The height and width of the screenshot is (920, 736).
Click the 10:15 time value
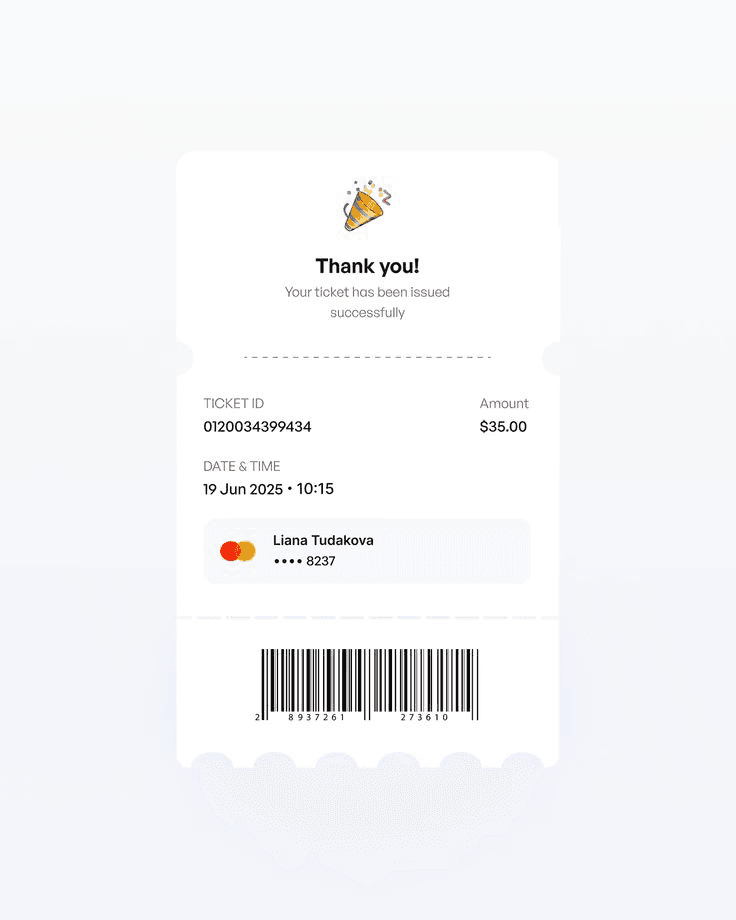click(315, 489)
